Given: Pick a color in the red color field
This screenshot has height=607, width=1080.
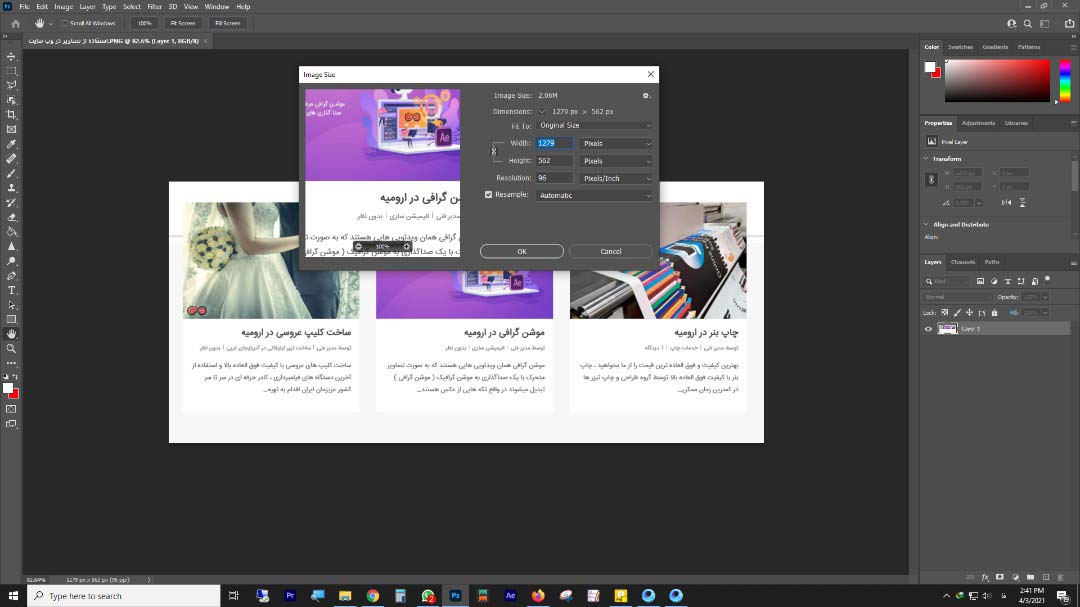Looking at the screenshot, I should click(x=997, y=81).
